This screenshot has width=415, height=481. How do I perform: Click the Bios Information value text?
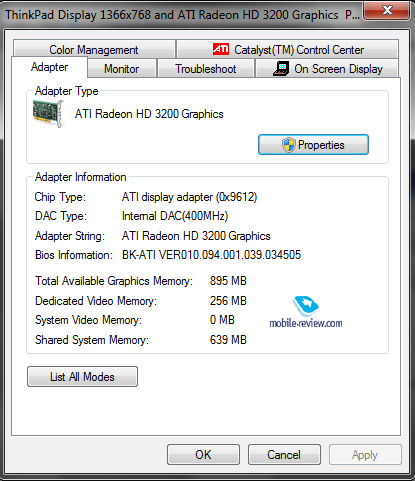211,255
